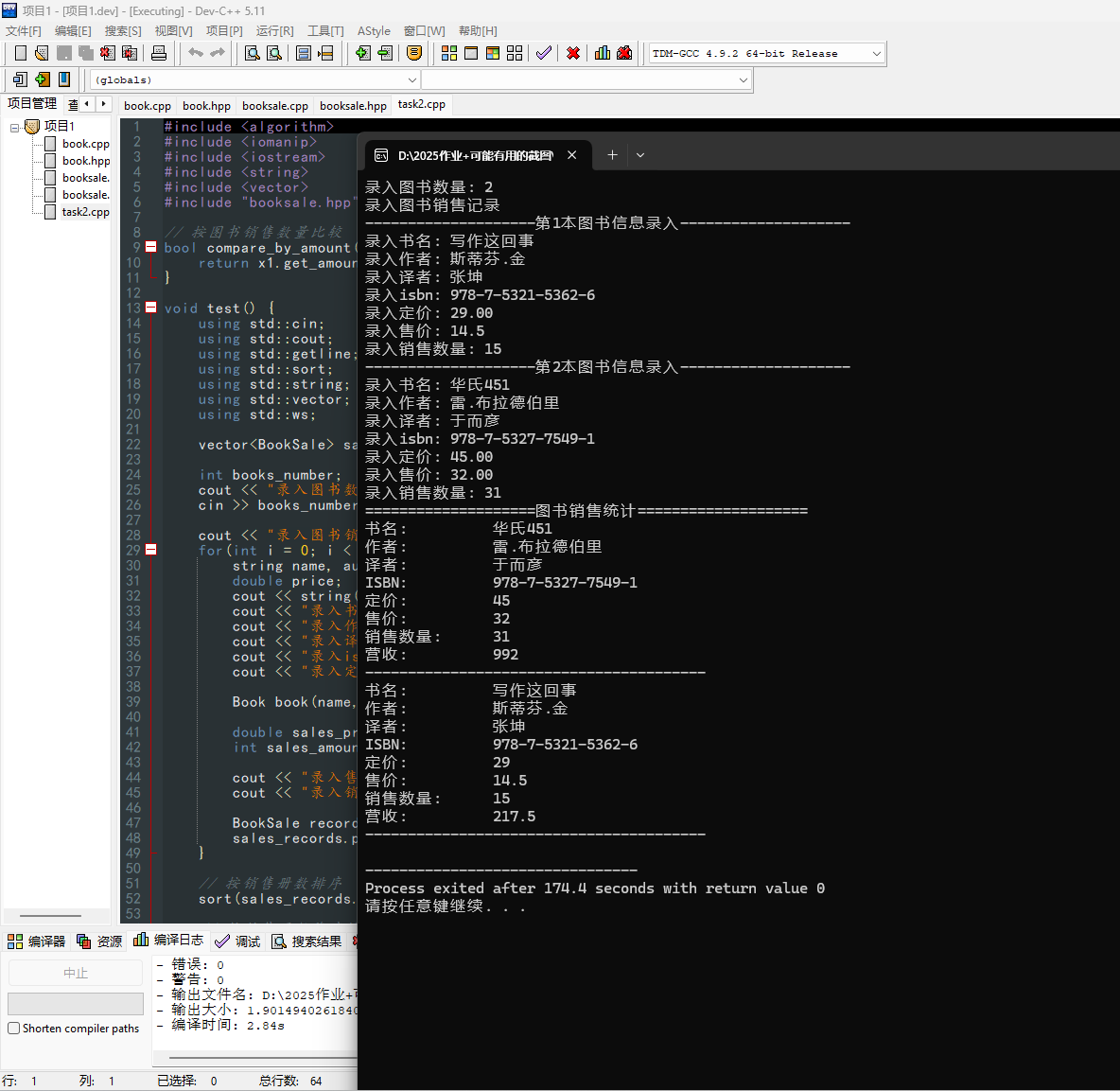
Task: Click the Undo arrow icon
Action: coord(196,53)
